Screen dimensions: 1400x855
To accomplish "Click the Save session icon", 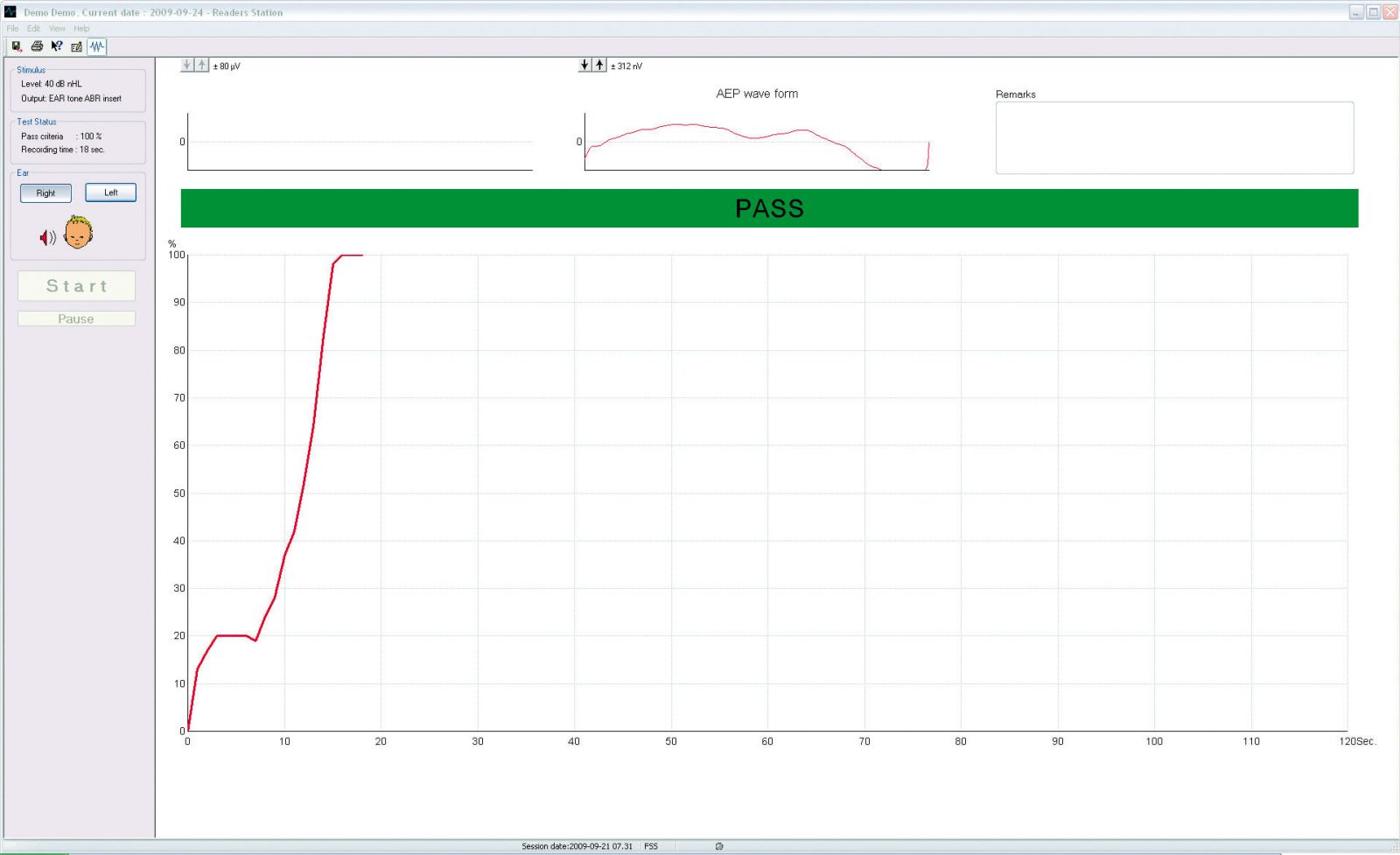I will click(x=16, y=46).
